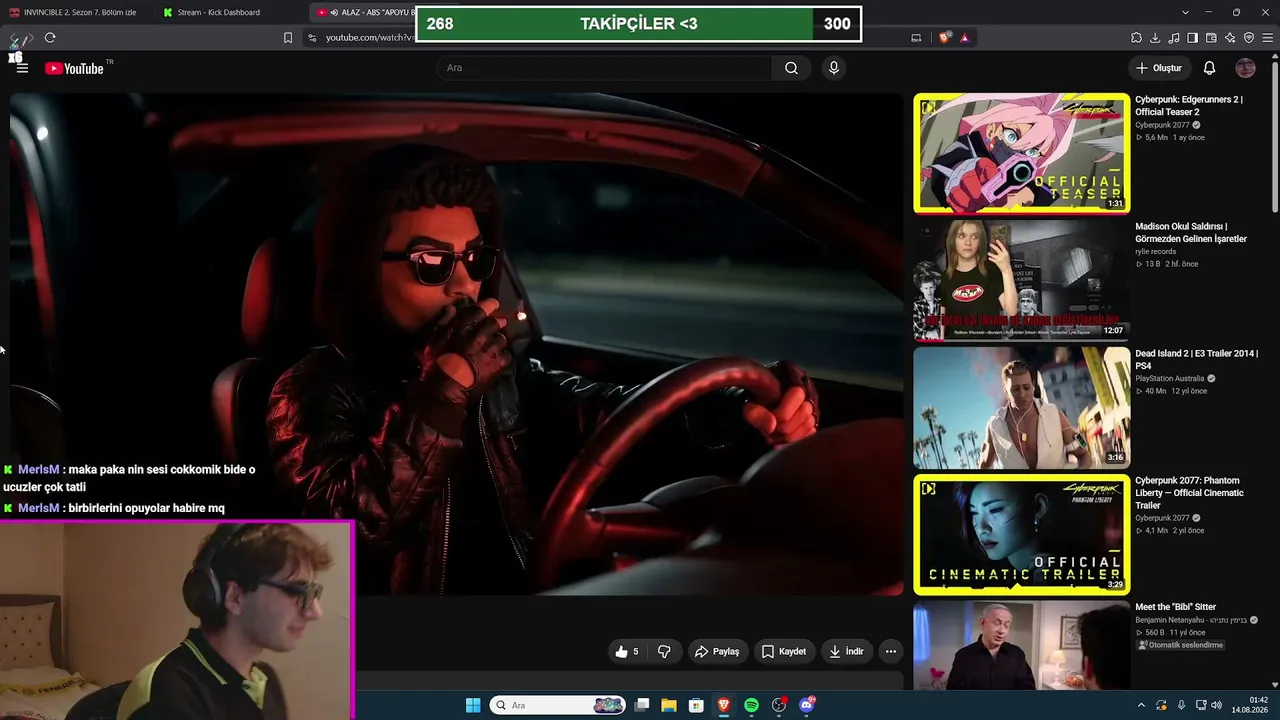1280x720 pixels.
Task: Go to the YouTube home logo
Action: click(x=75, y=68)
